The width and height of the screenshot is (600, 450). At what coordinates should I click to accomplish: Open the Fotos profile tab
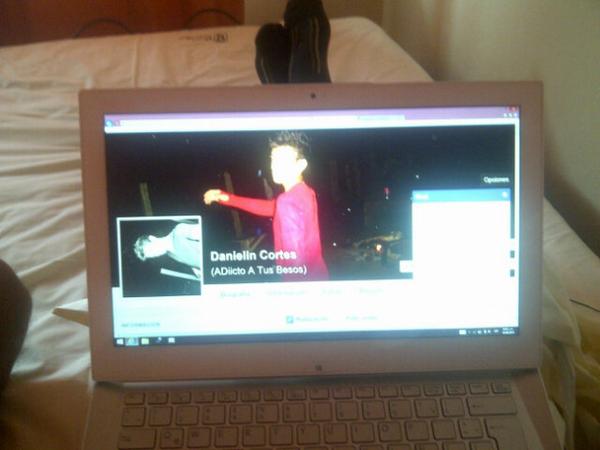pos(331,292)
